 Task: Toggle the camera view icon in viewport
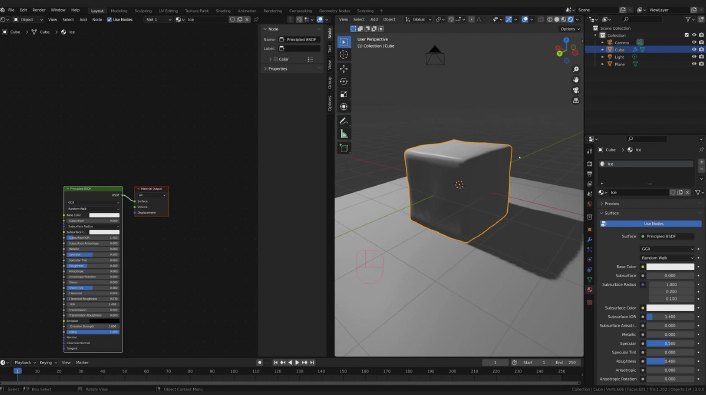[576, 90]
